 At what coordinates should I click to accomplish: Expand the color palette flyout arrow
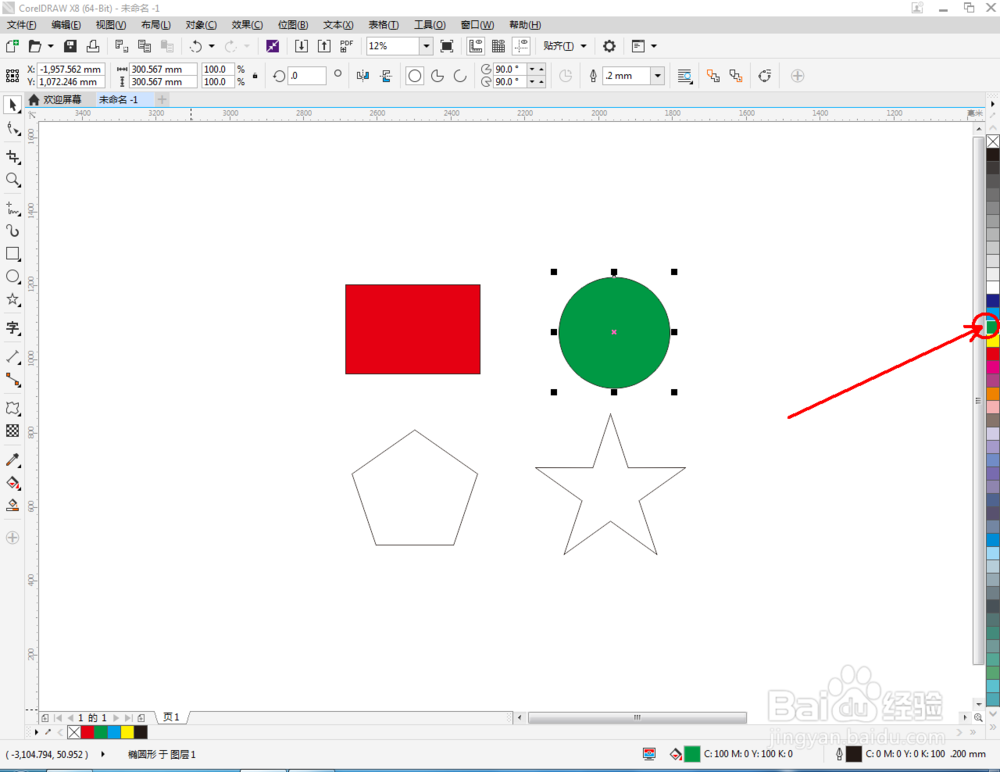(x=992, y=103)
